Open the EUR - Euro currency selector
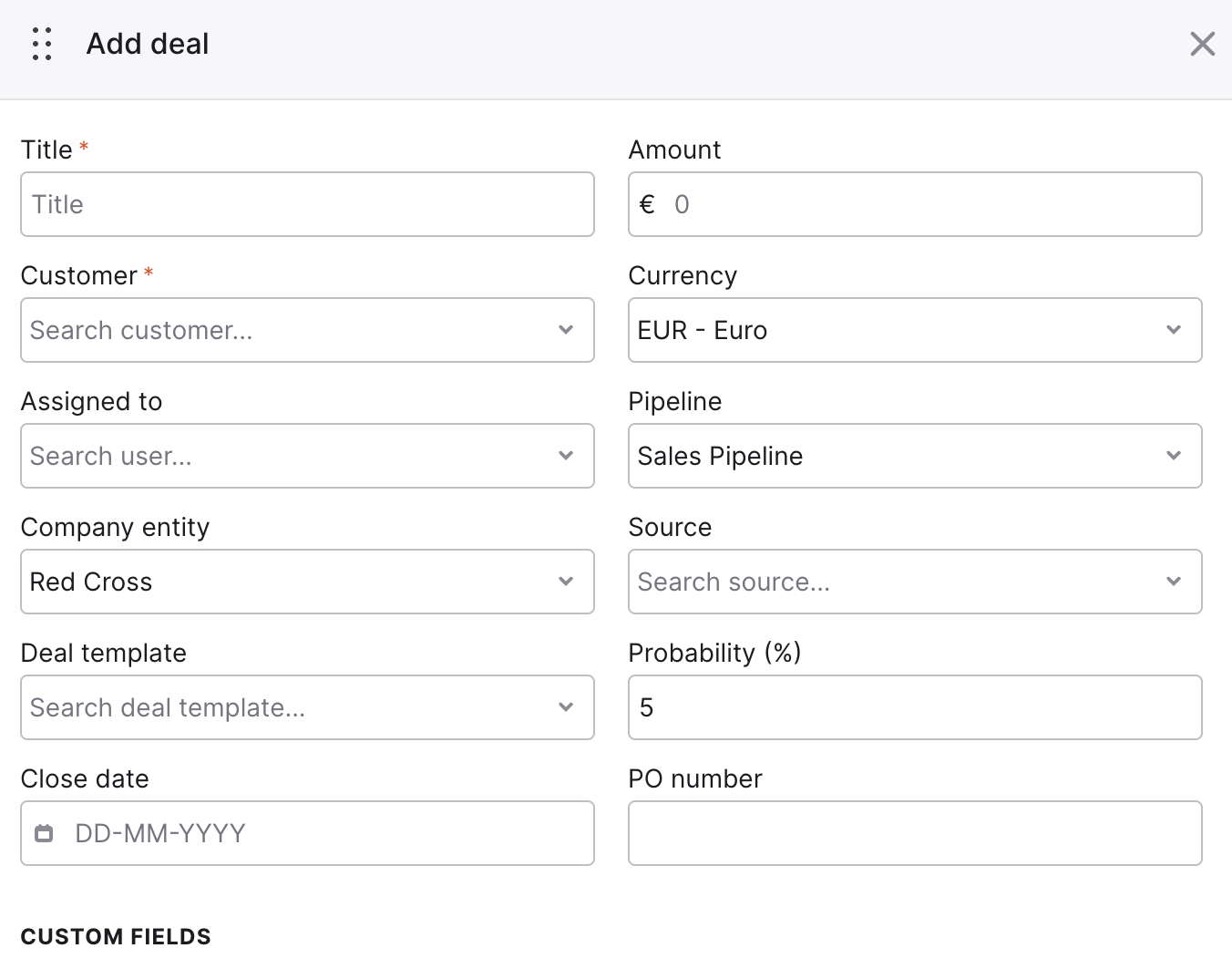This screenshot has width=1232, height=979. 915,330
